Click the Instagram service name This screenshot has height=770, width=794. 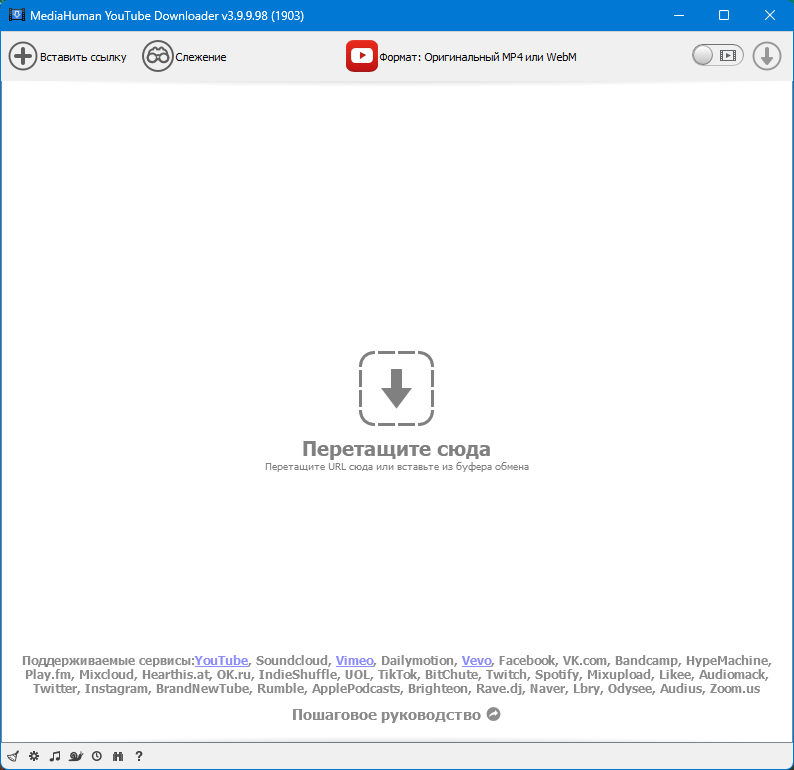[116, 689]
